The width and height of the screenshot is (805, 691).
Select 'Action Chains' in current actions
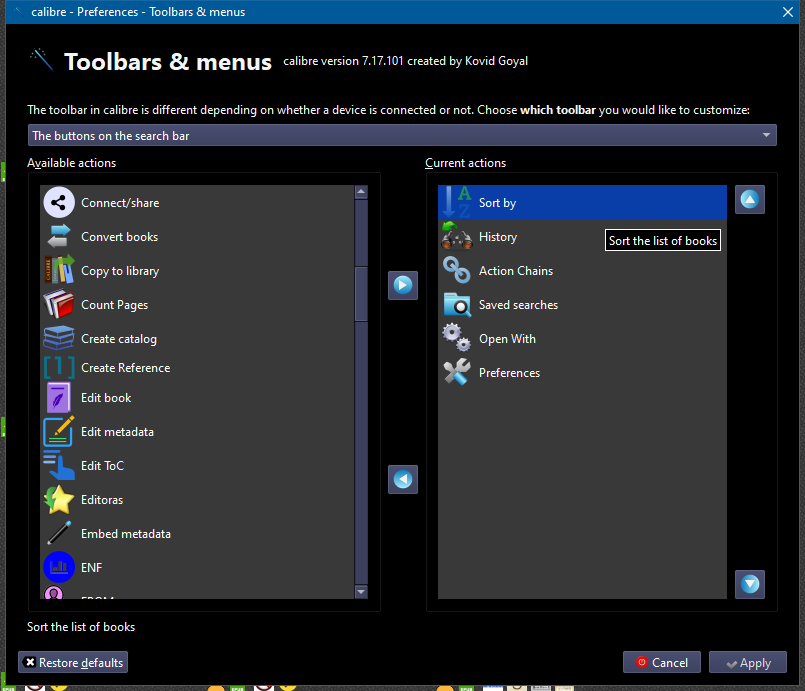582,270
